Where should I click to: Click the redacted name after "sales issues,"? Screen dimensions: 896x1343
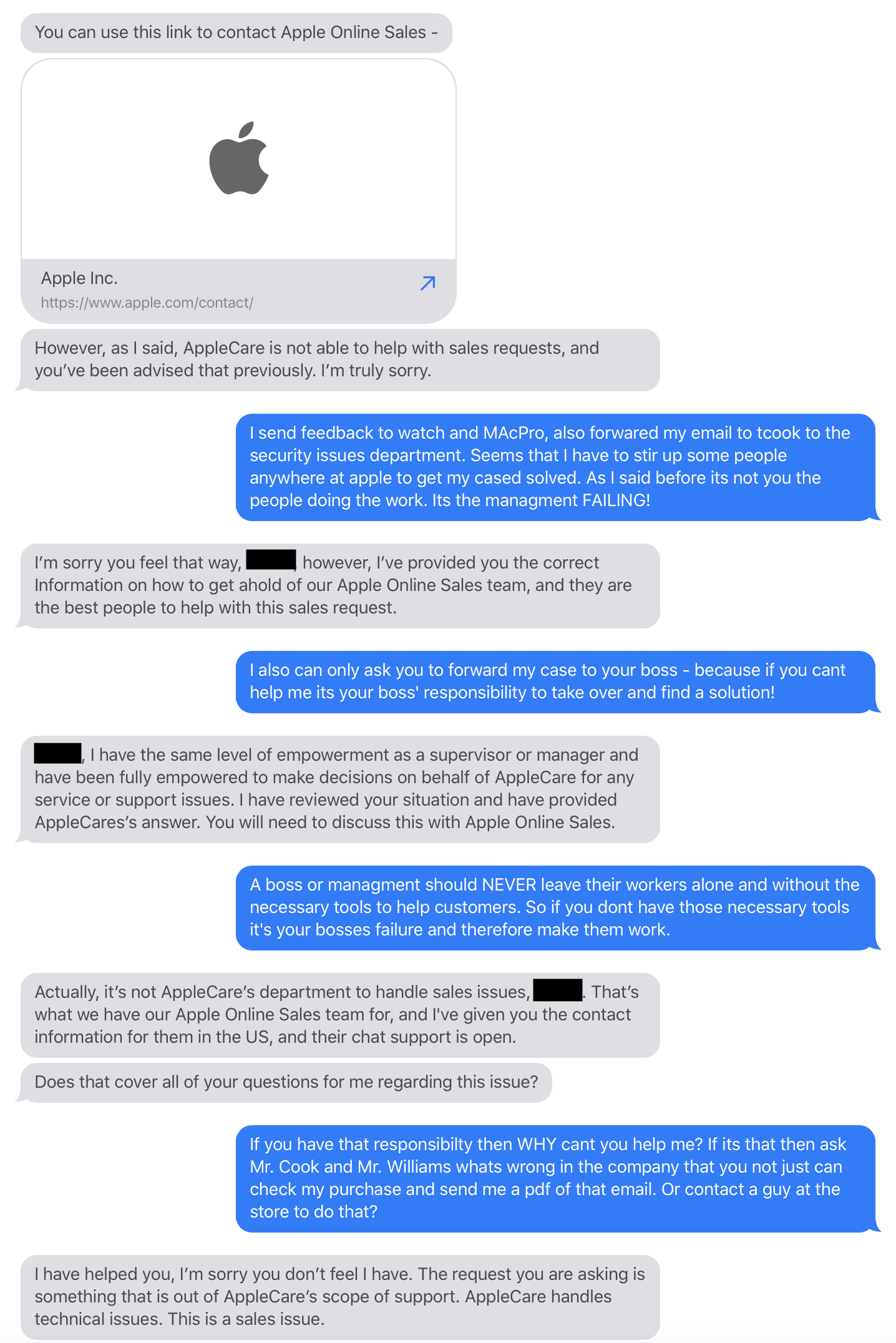[558, 990]
